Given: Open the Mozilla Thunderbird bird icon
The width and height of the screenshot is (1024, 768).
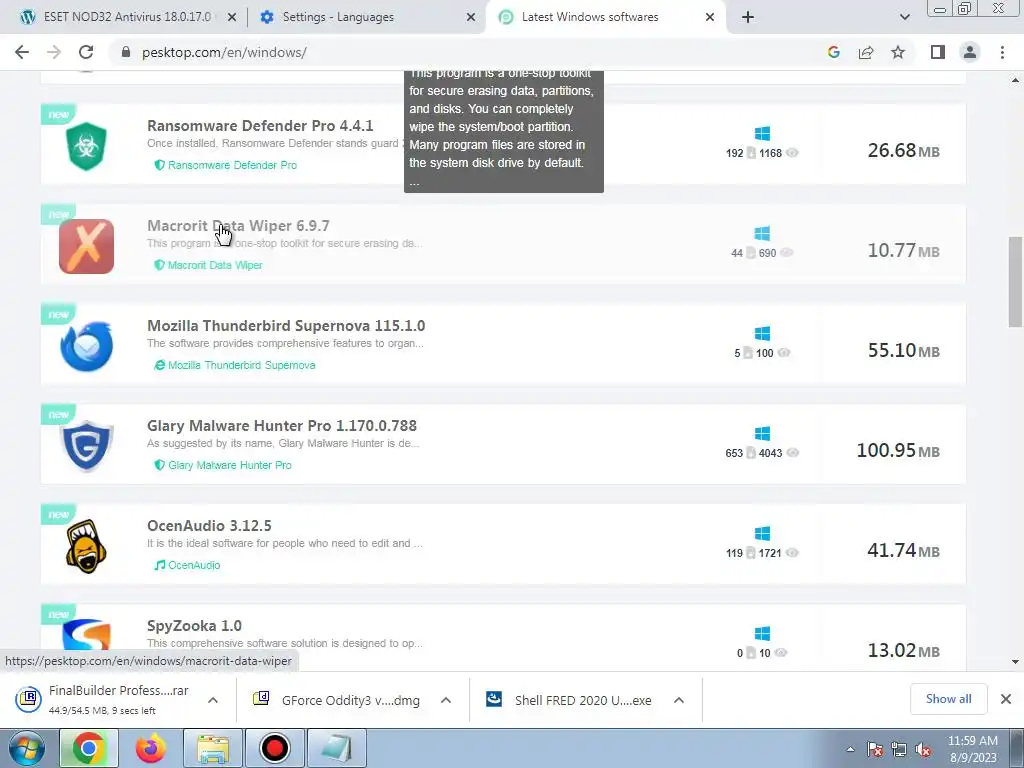Looking at the screenshot, I should 86,346.
